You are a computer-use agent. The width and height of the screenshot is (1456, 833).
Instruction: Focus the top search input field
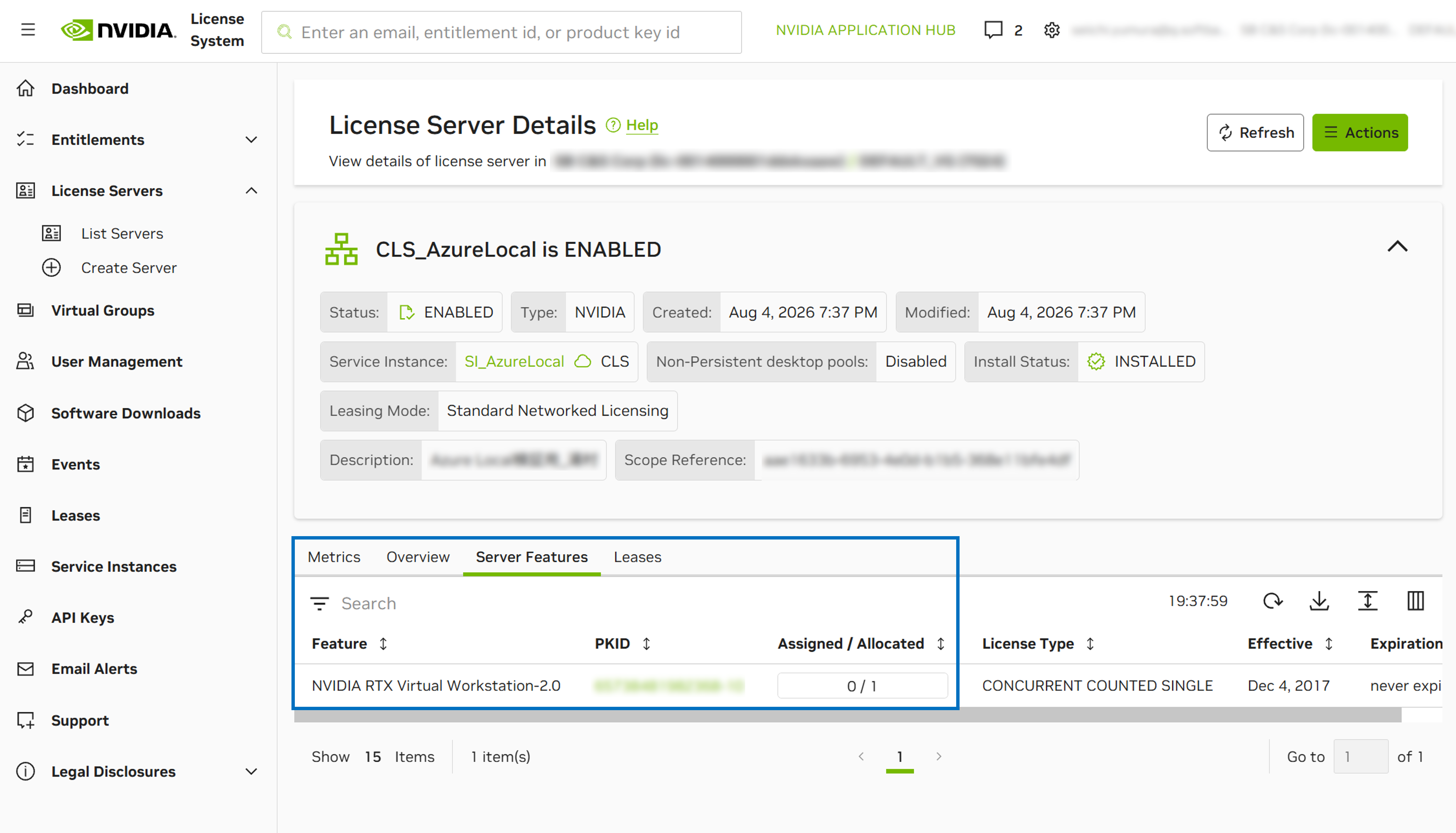tap(501, 32)
